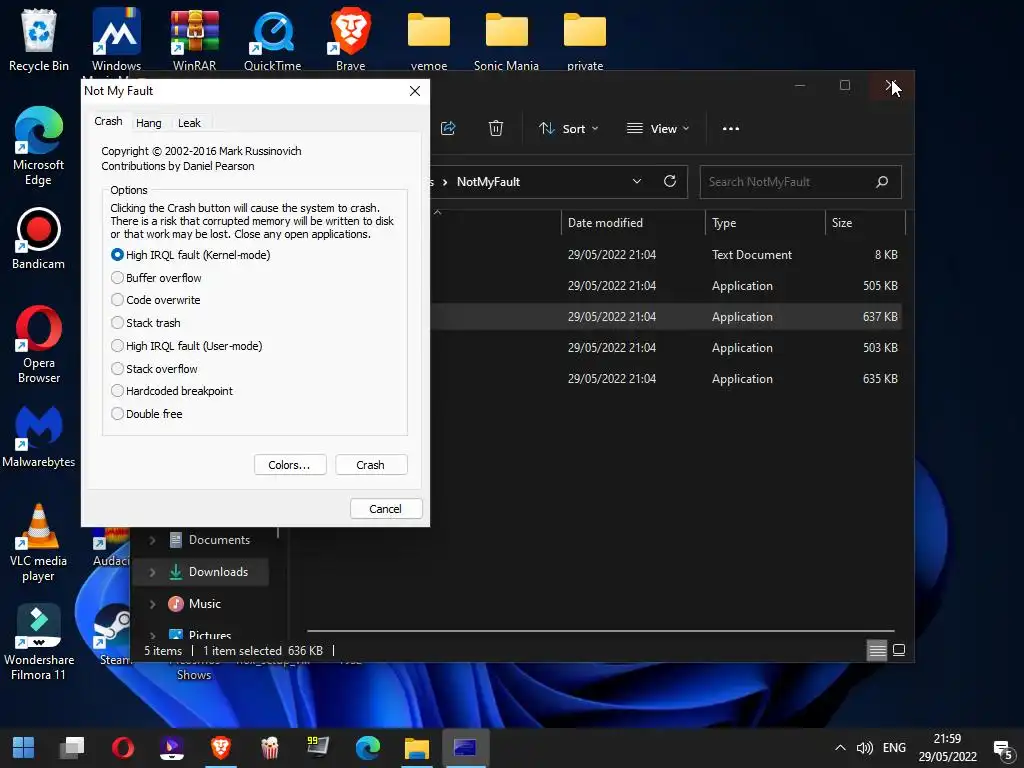Open the Sonic Mania desktop folder

506,39
